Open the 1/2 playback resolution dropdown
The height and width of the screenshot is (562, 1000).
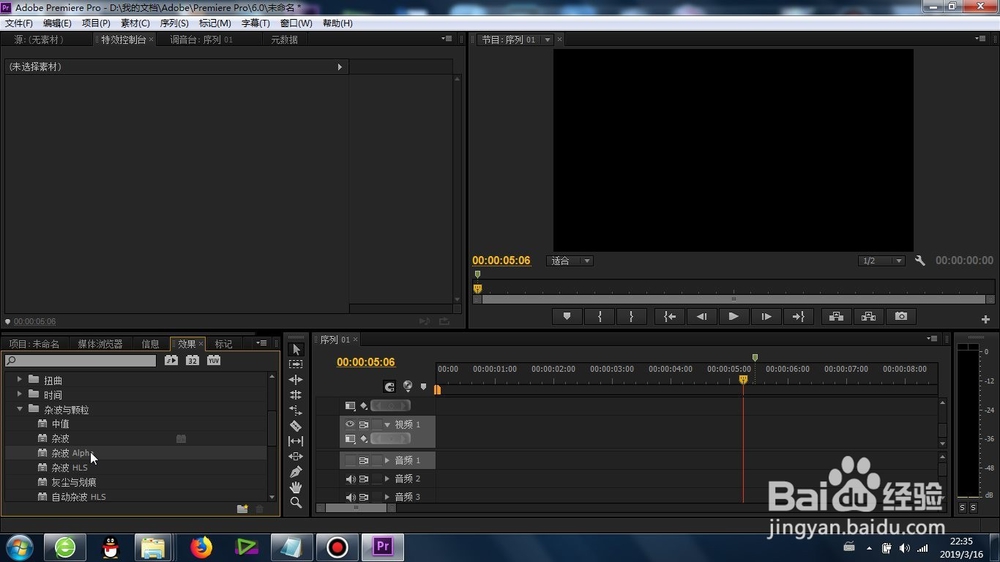coord(881,260)
